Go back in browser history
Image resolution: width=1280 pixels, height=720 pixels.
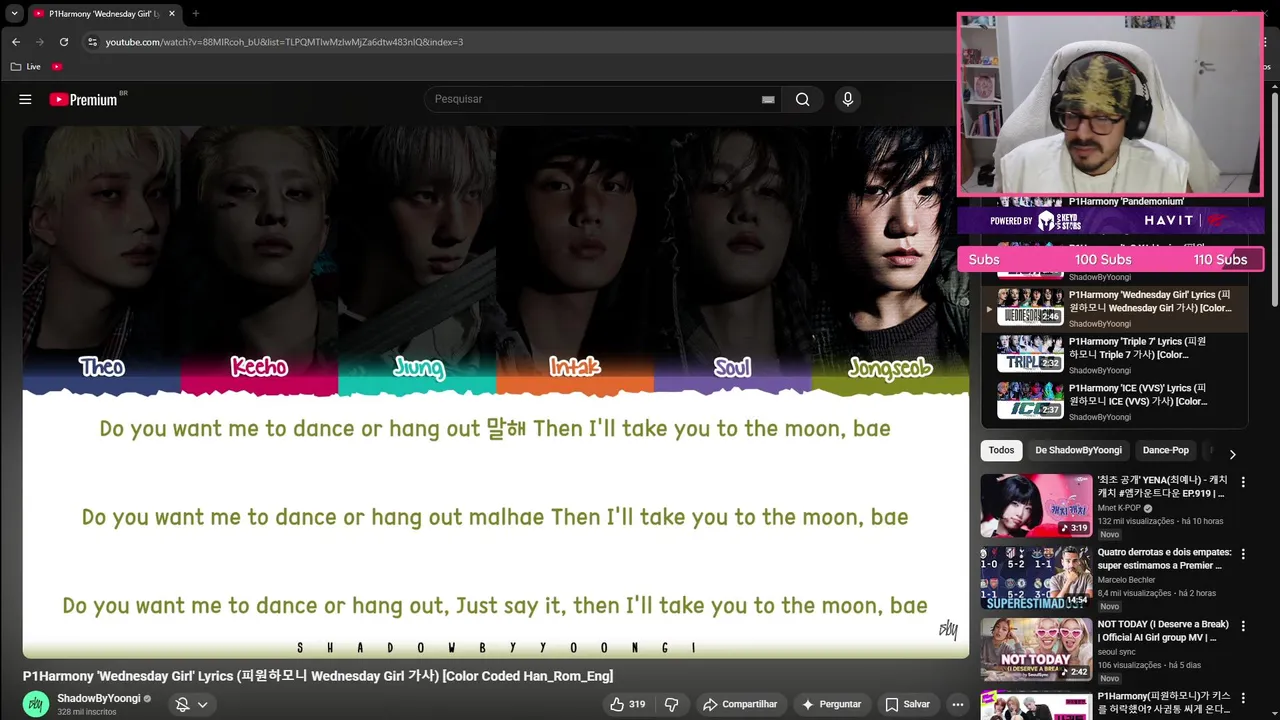coord(15,42)
